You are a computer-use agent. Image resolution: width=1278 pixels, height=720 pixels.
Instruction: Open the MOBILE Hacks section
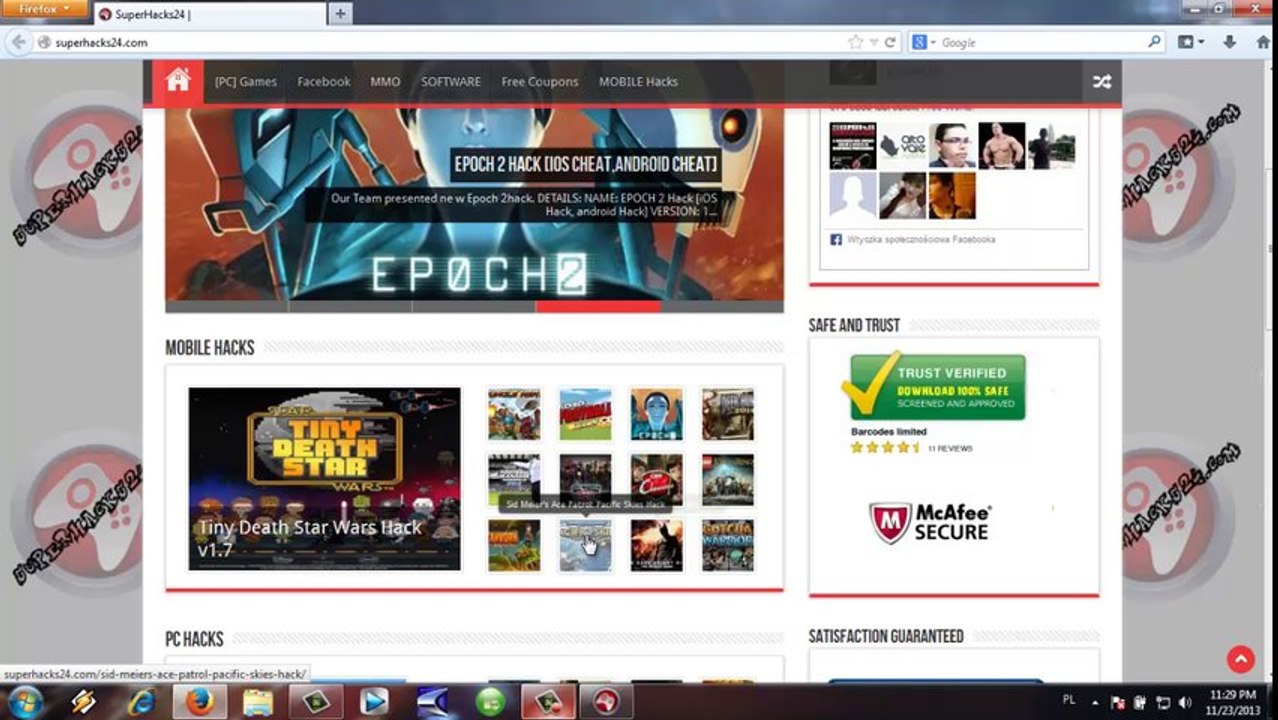point(638,82)
